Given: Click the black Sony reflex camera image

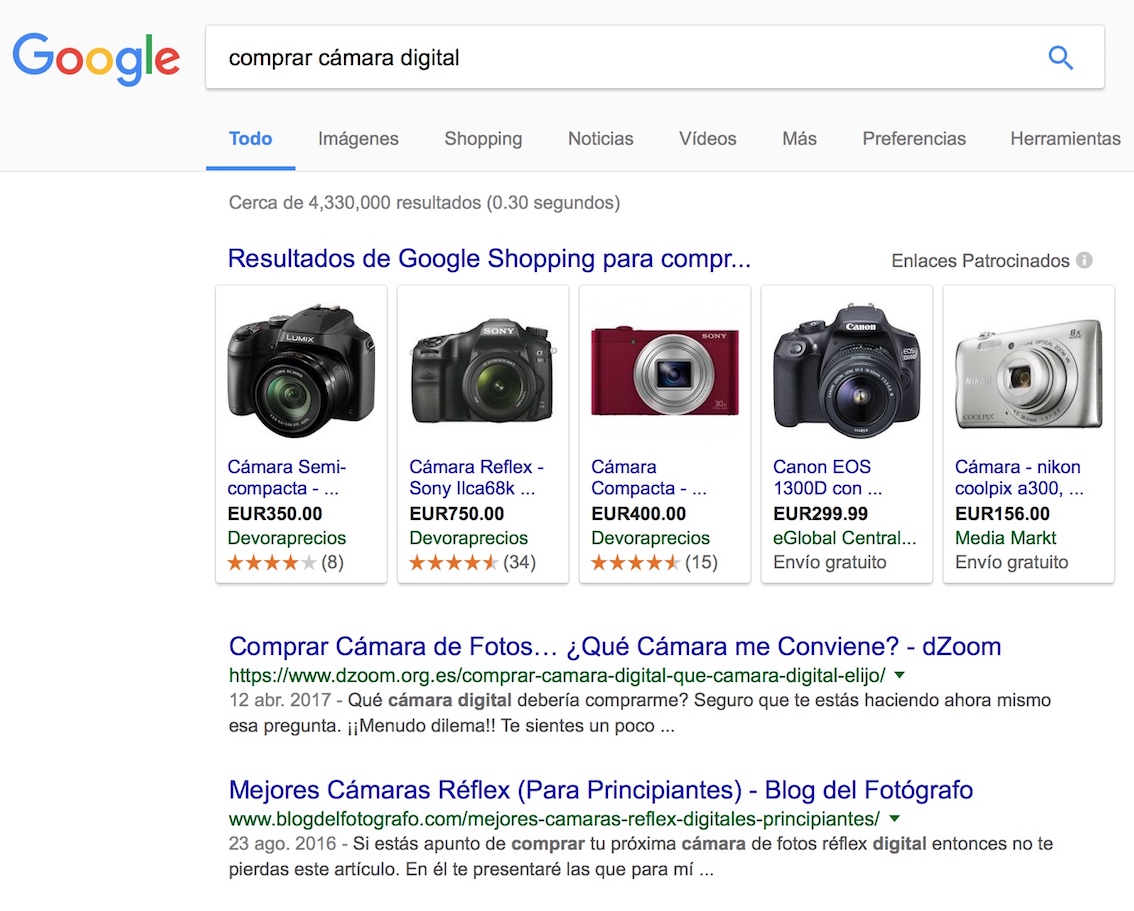Looking at the screenshot, I should (x=483, y=371).
